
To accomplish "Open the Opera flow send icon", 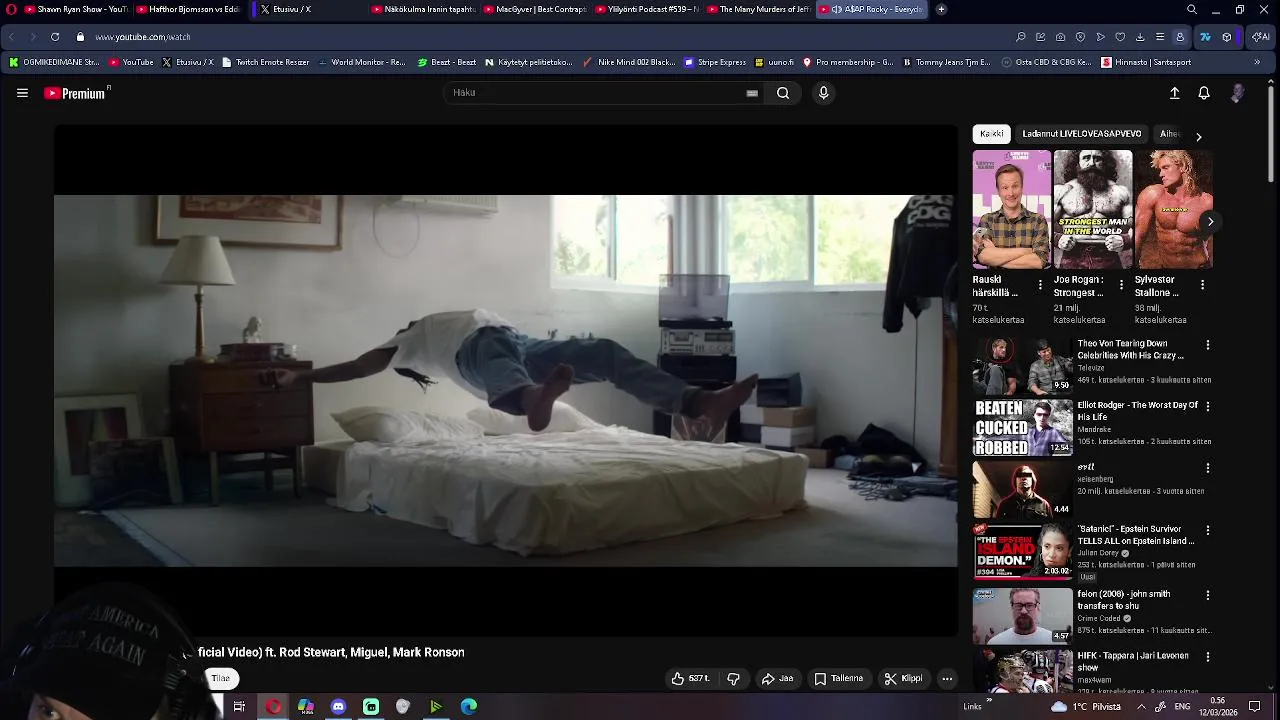I will (1100, 37).
